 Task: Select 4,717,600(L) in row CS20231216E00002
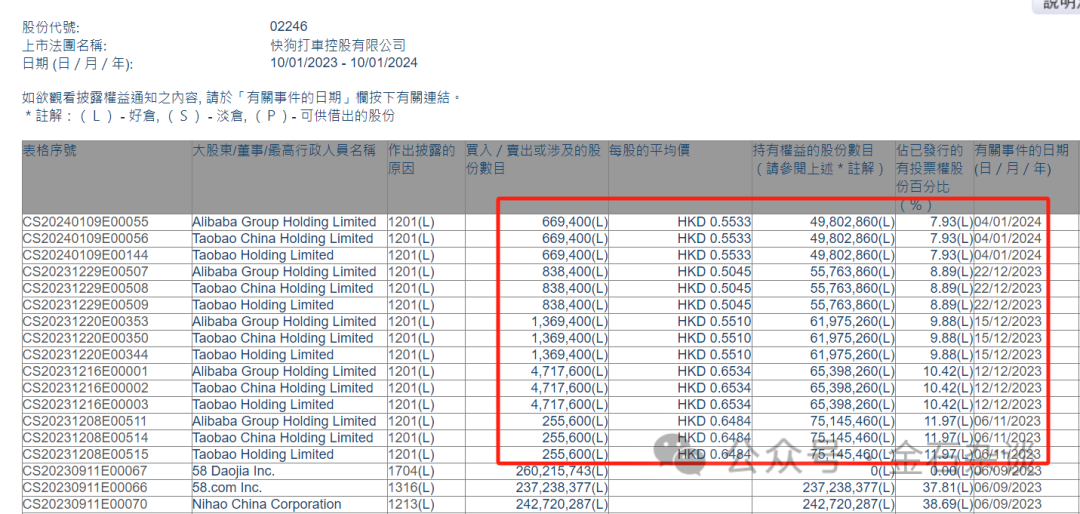[568, 388]
